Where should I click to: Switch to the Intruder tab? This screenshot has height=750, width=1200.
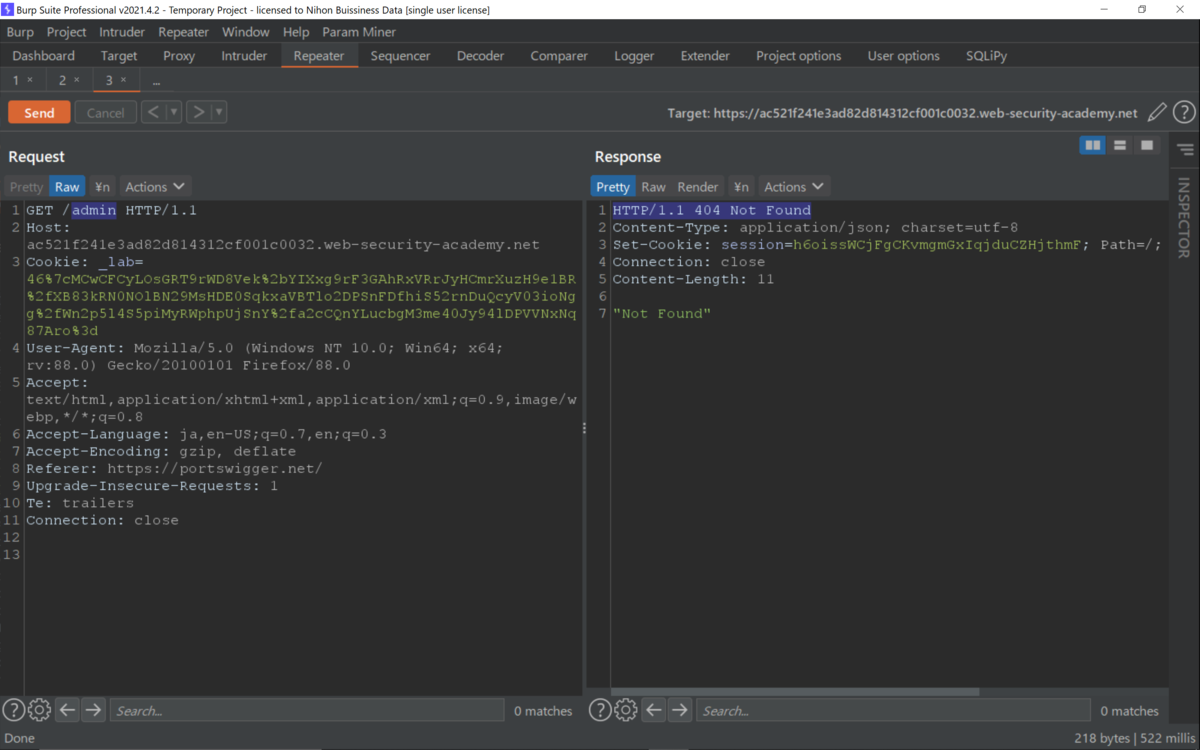pyautogui.click(x=244, y=56)
